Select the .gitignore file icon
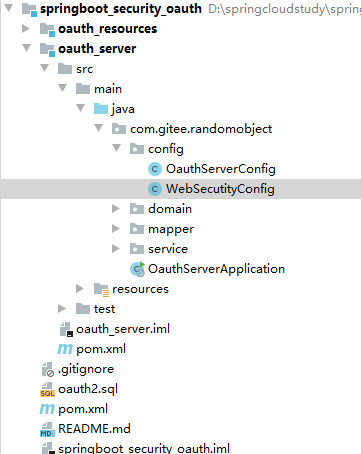Viewport: 362px width, 454px height. (48, 369)
